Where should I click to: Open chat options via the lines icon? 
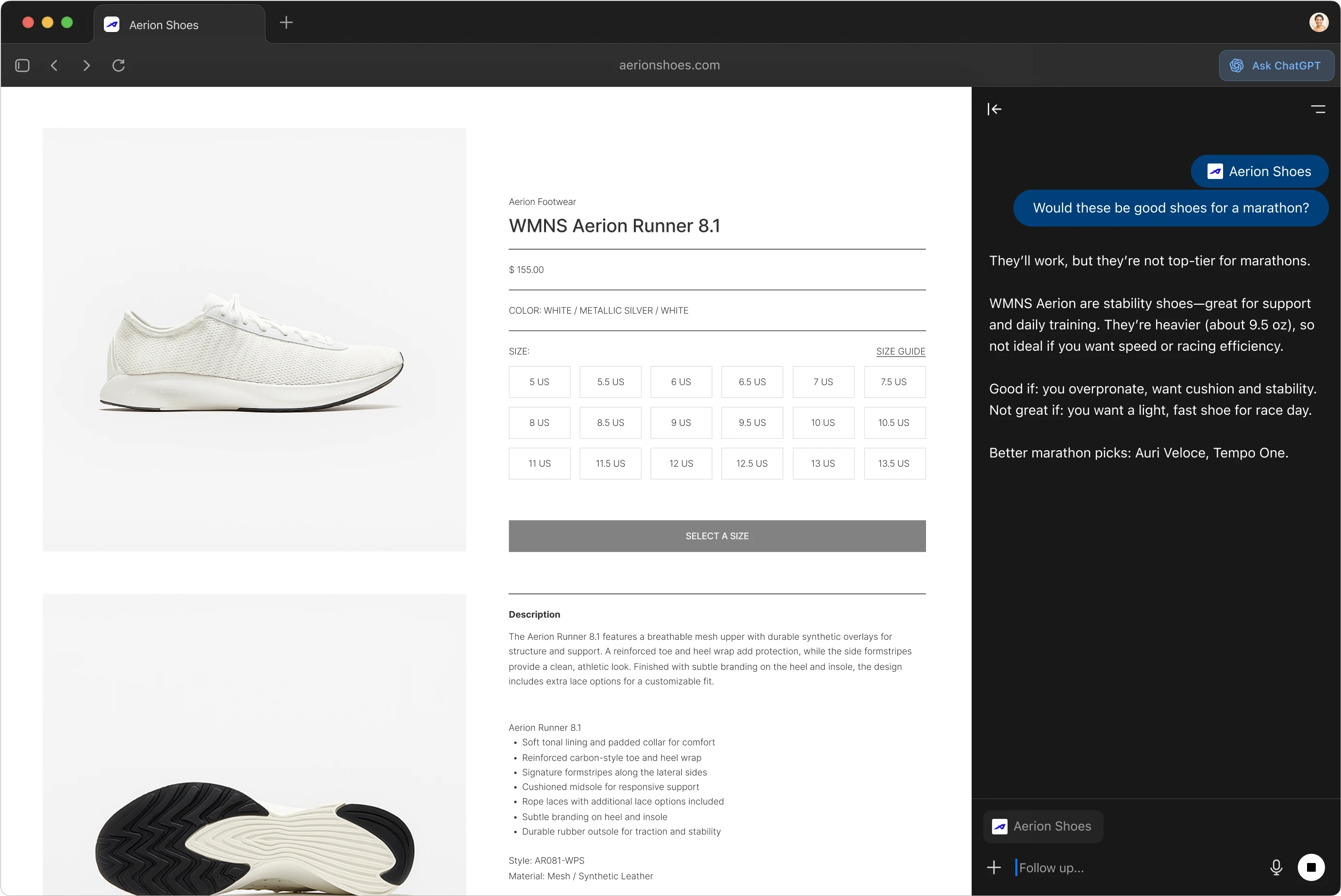(x=1319, y=109)
